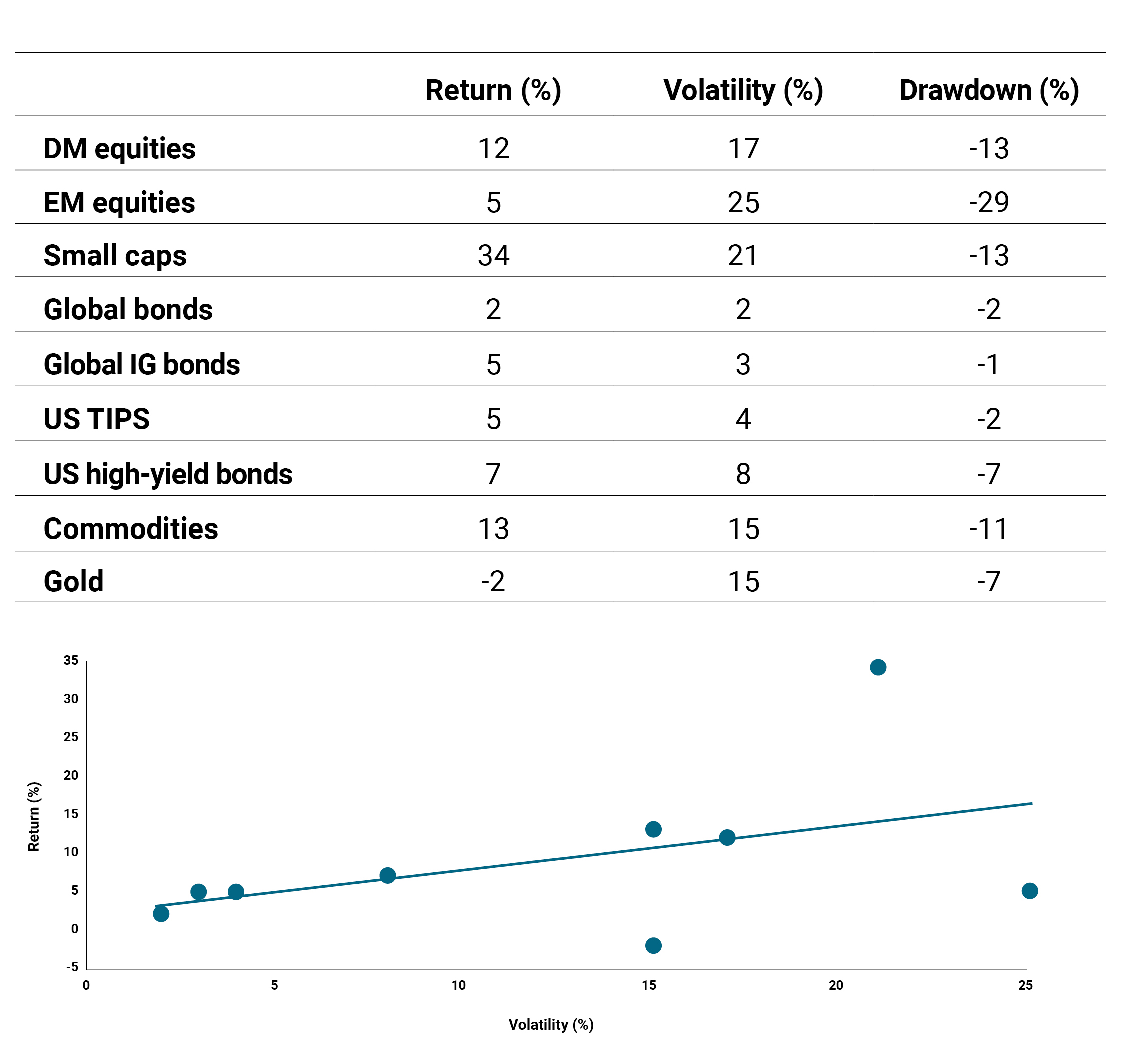Click the Return (%) y-axis title

point(34,816)
